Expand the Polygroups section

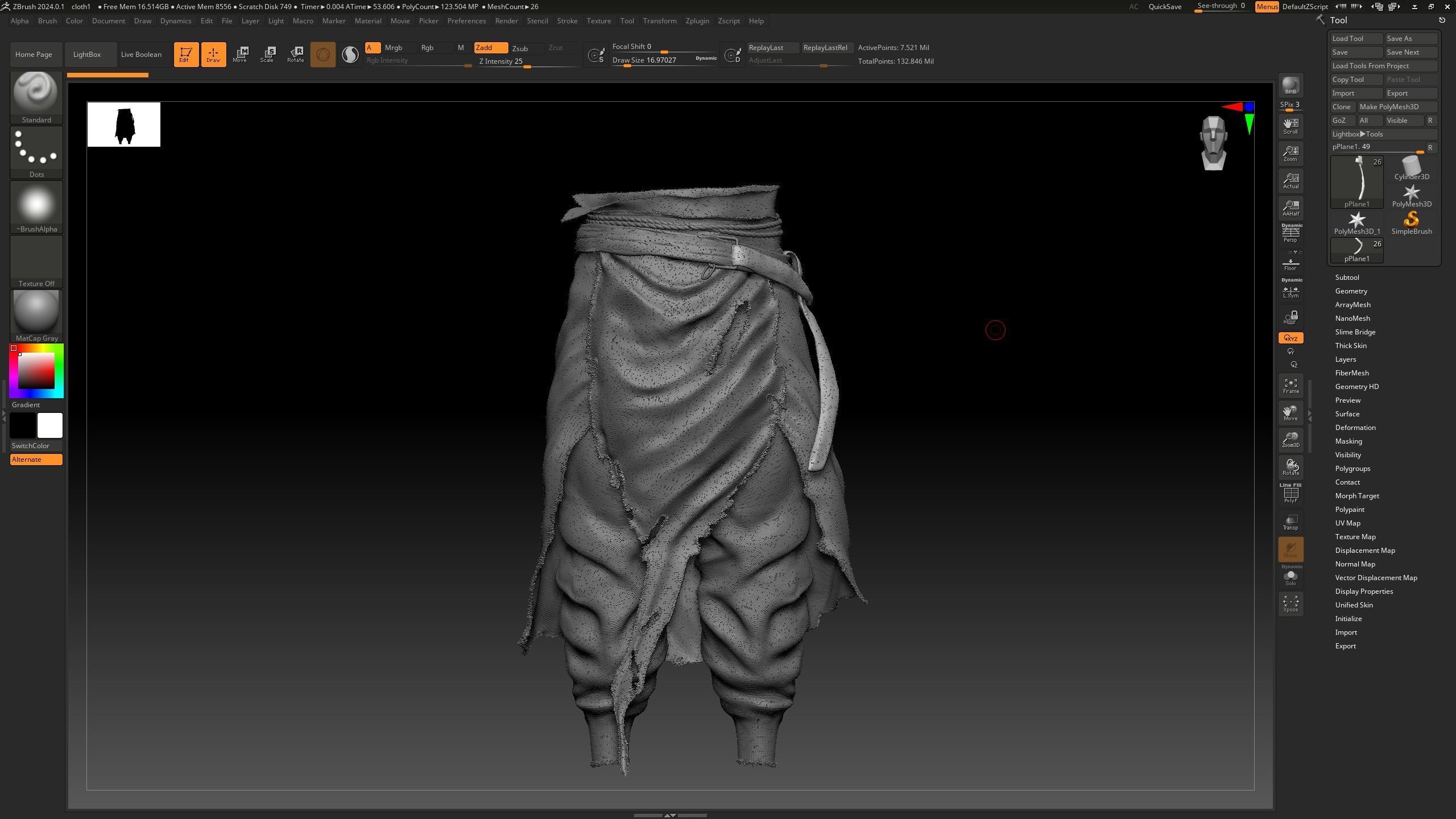tap(1352, 469)
